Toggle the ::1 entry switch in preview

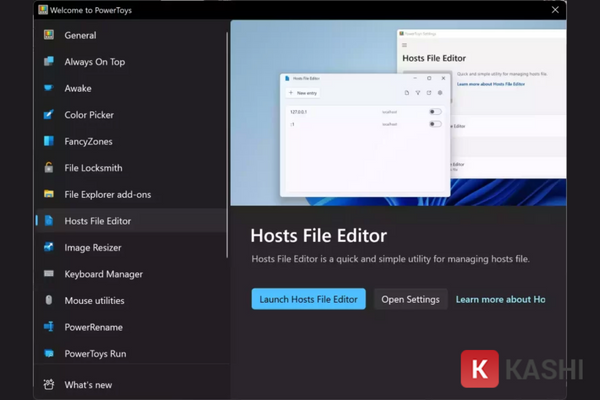[435, 124]
